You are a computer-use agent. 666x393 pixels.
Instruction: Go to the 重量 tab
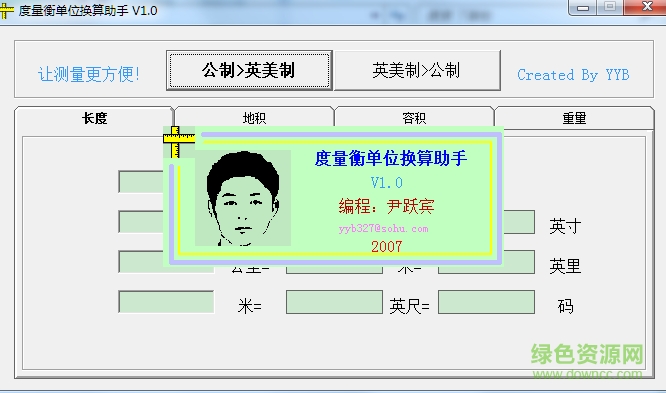click(x=574, y=118)
